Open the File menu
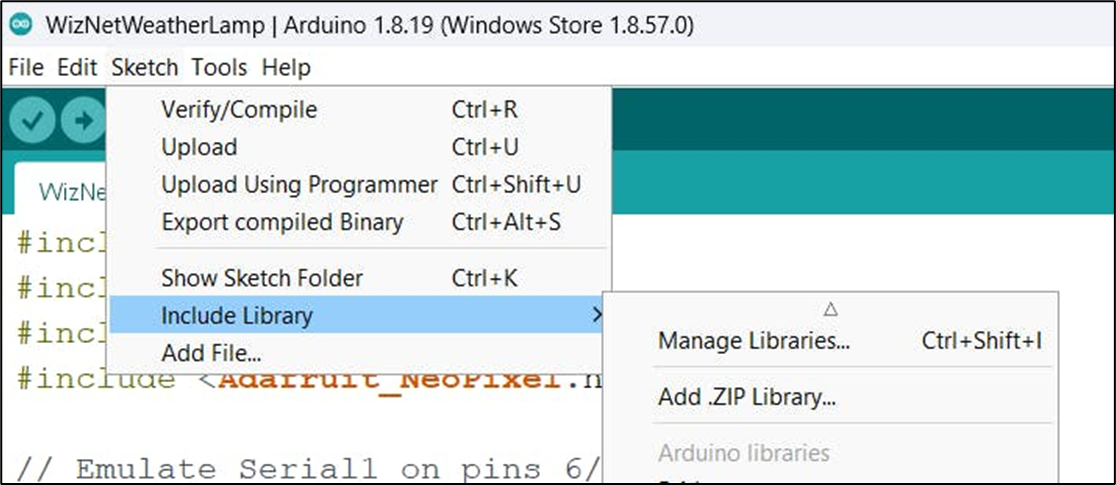 pyautogui.click(x=26, y=68)
